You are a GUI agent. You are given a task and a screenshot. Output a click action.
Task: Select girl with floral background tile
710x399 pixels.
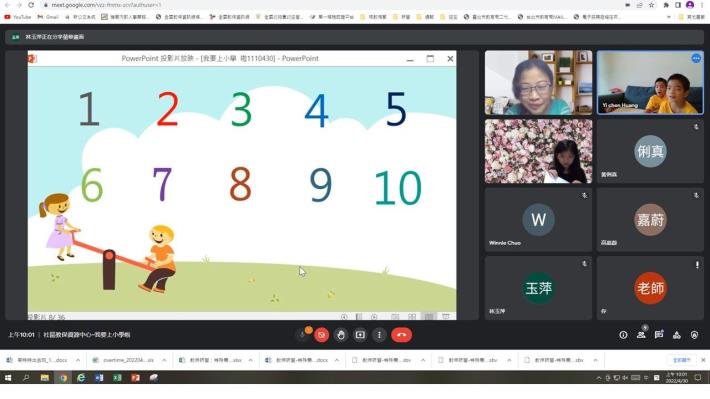click(x=538, y=151)
